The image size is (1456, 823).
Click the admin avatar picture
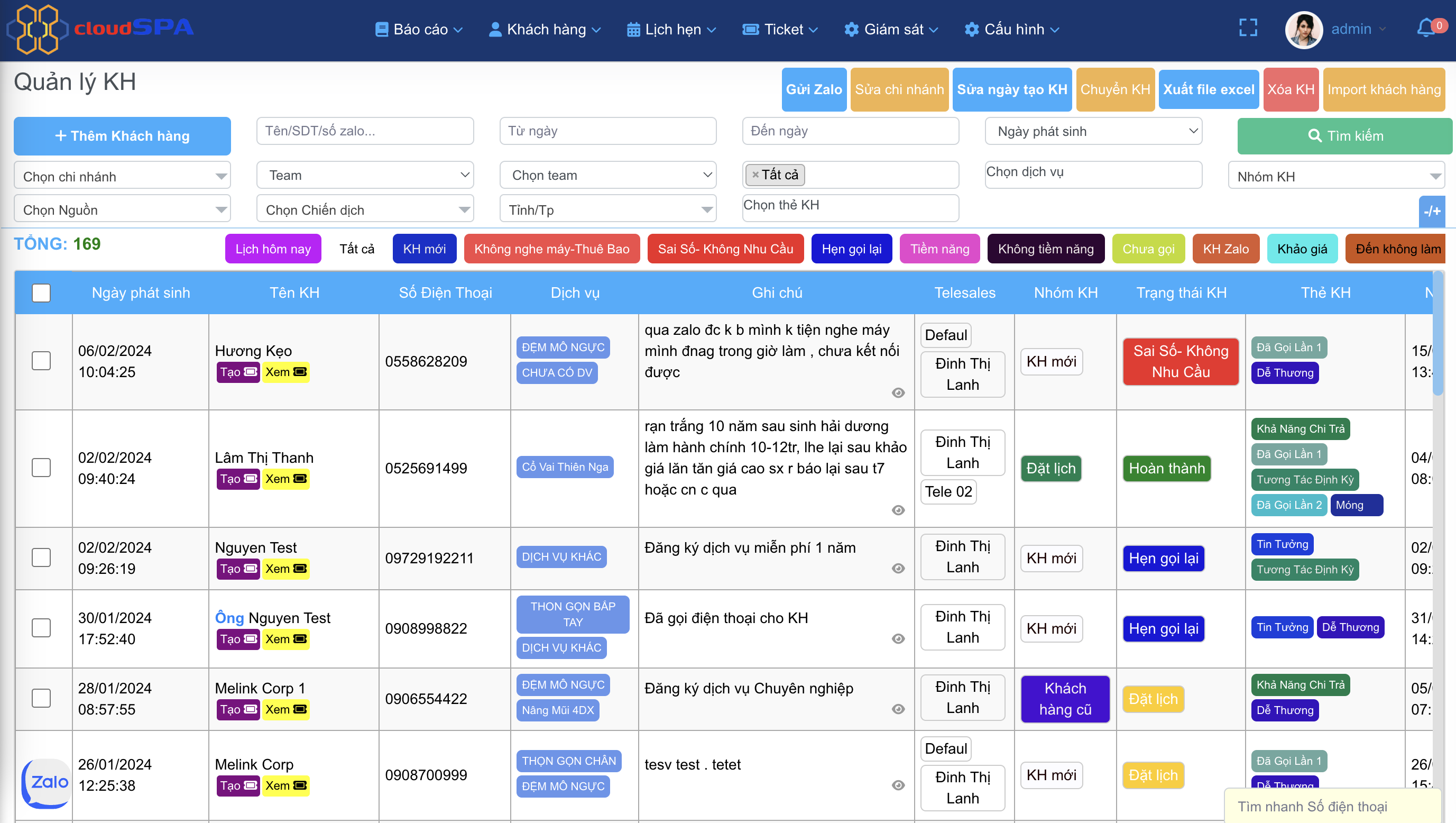[x=1303, y=30]
